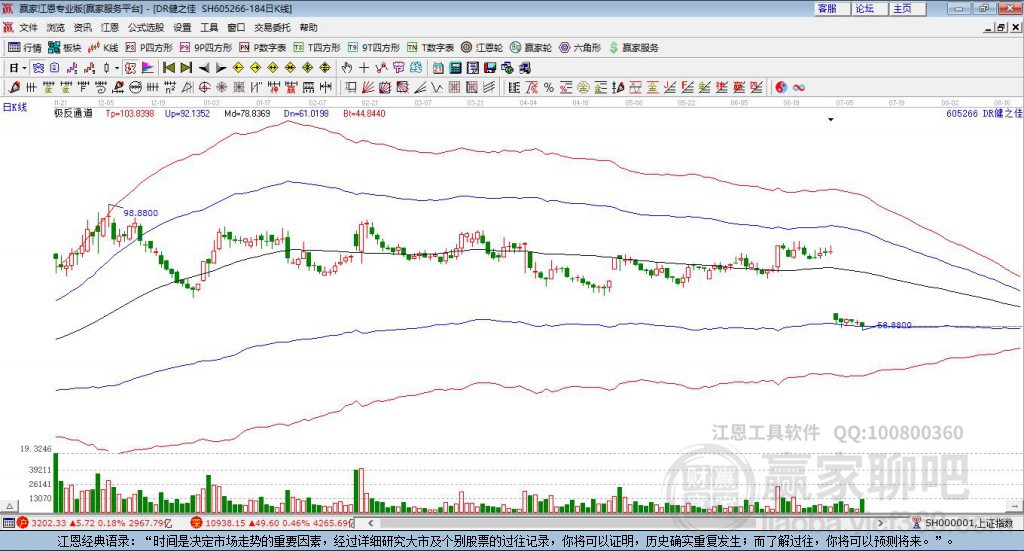This screenshot has height=551, width=1024.
Task: Open the 行情 quotes view
Action: 24,48
